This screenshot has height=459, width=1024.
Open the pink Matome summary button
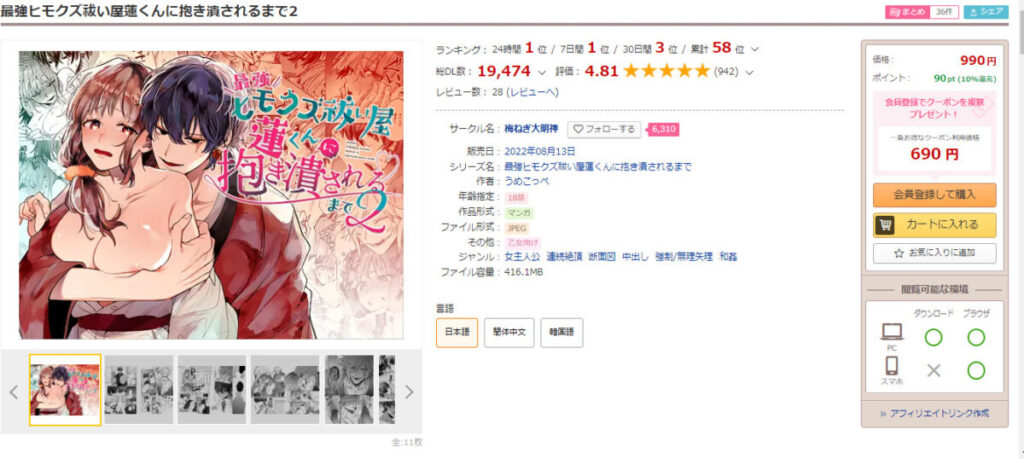tap(907, 12)
